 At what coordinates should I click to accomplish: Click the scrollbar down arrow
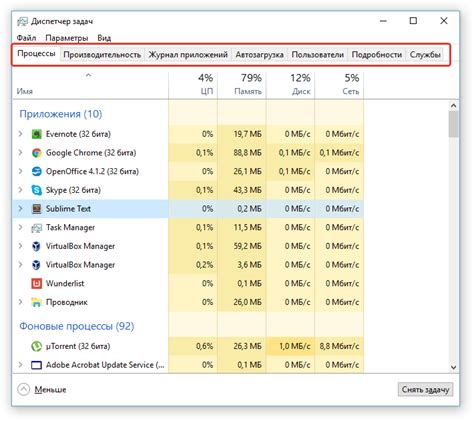coord(453,367)
